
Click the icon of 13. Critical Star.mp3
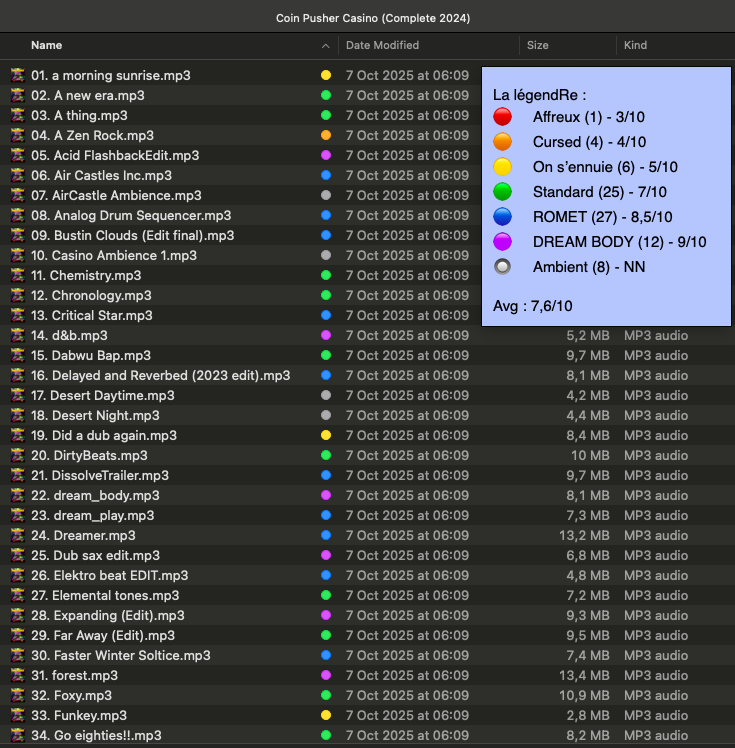point(18,315)
